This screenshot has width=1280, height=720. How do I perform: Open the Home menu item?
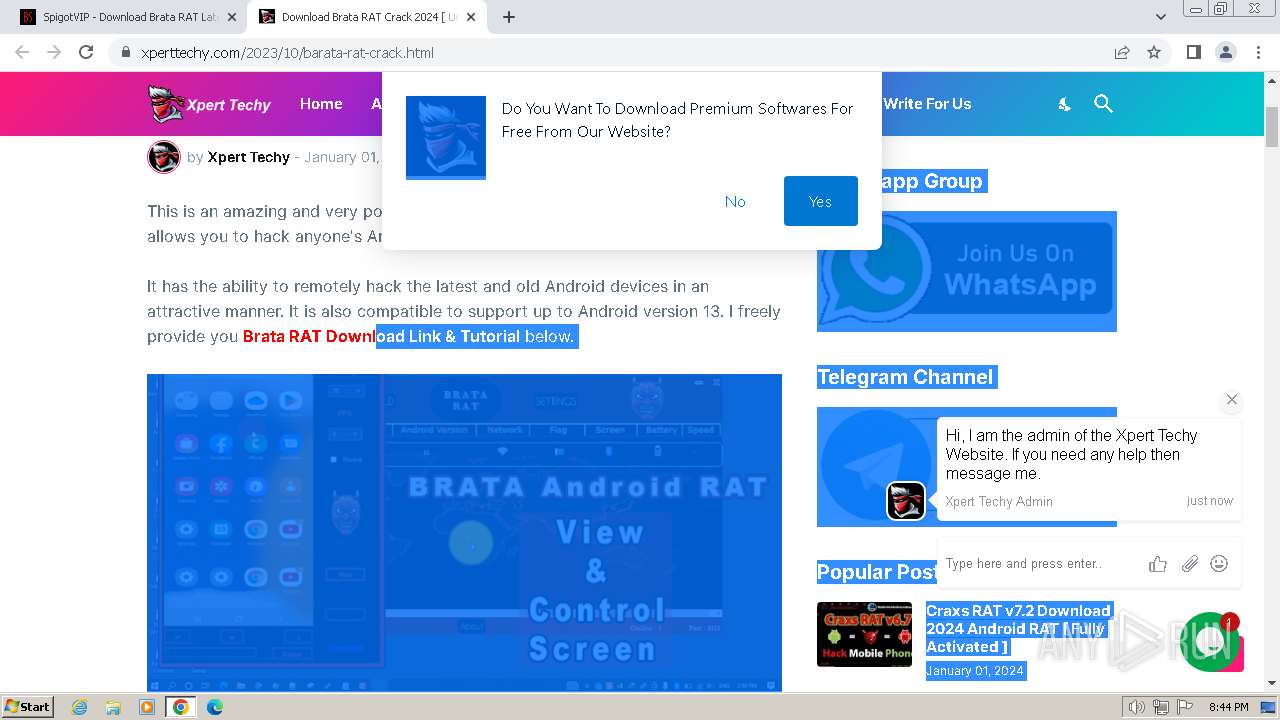[321, 103]
